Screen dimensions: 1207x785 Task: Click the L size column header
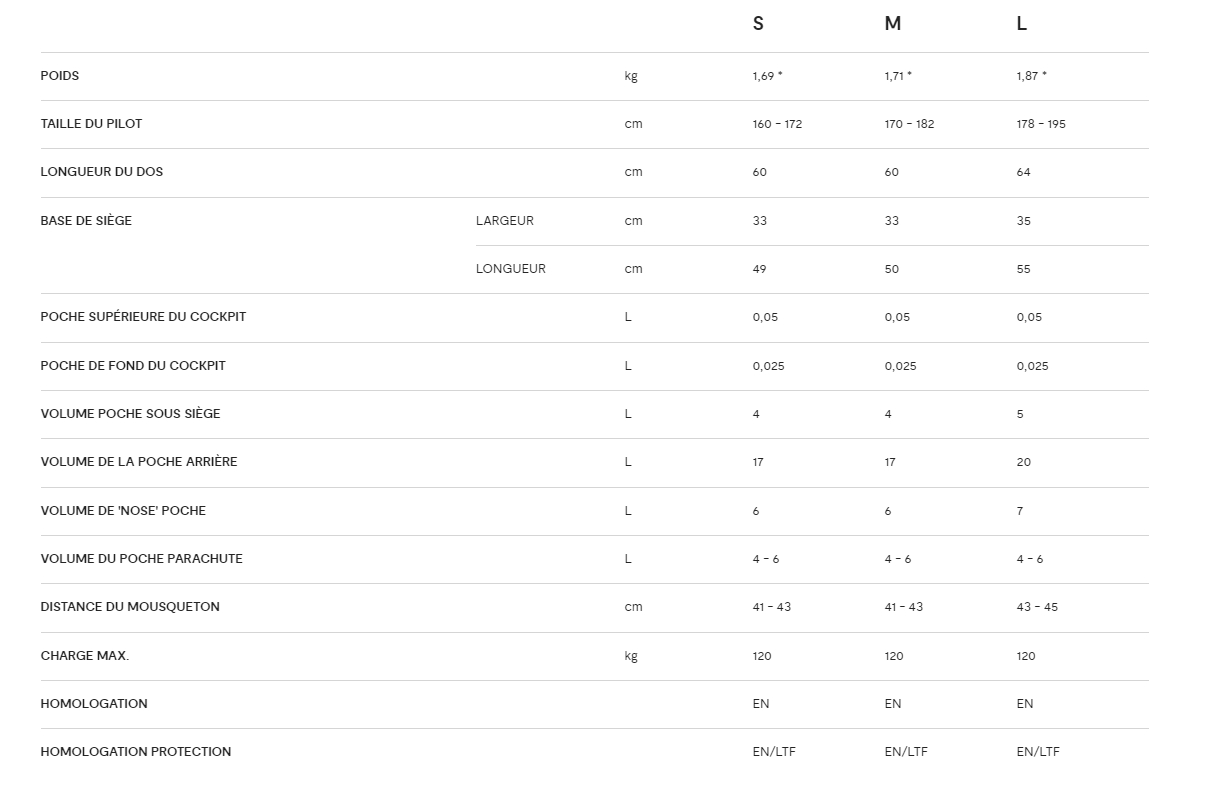pos(1021,24)
